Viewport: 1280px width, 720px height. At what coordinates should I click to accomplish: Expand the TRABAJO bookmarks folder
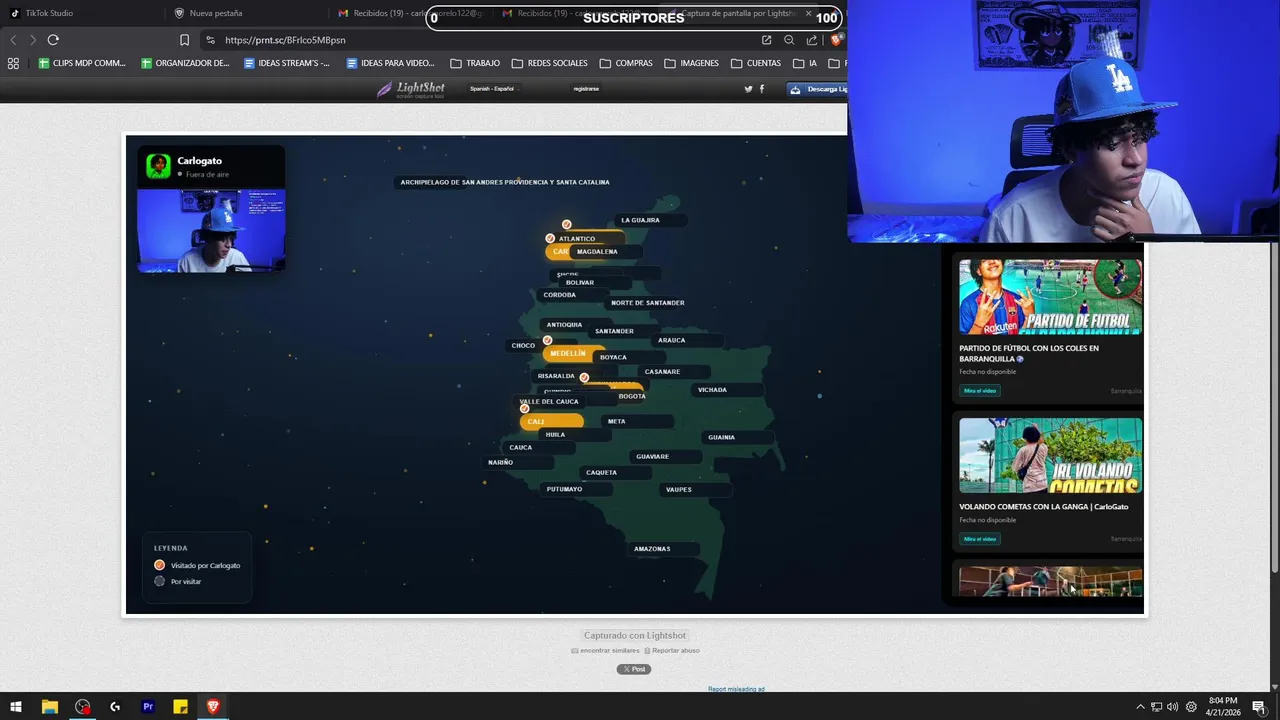pyautogui.click(x=475, y=63)
